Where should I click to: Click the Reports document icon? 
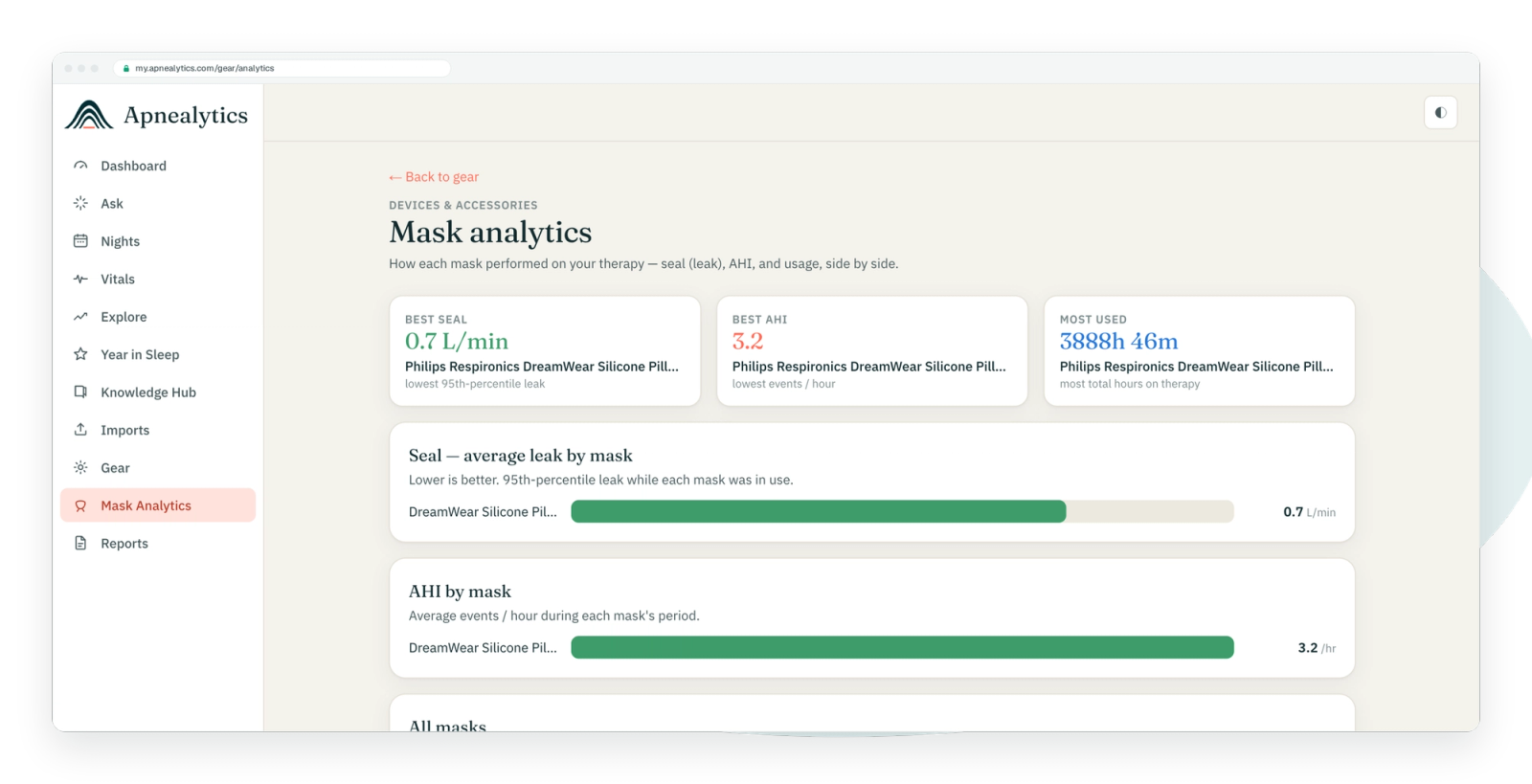pos(80,543)
